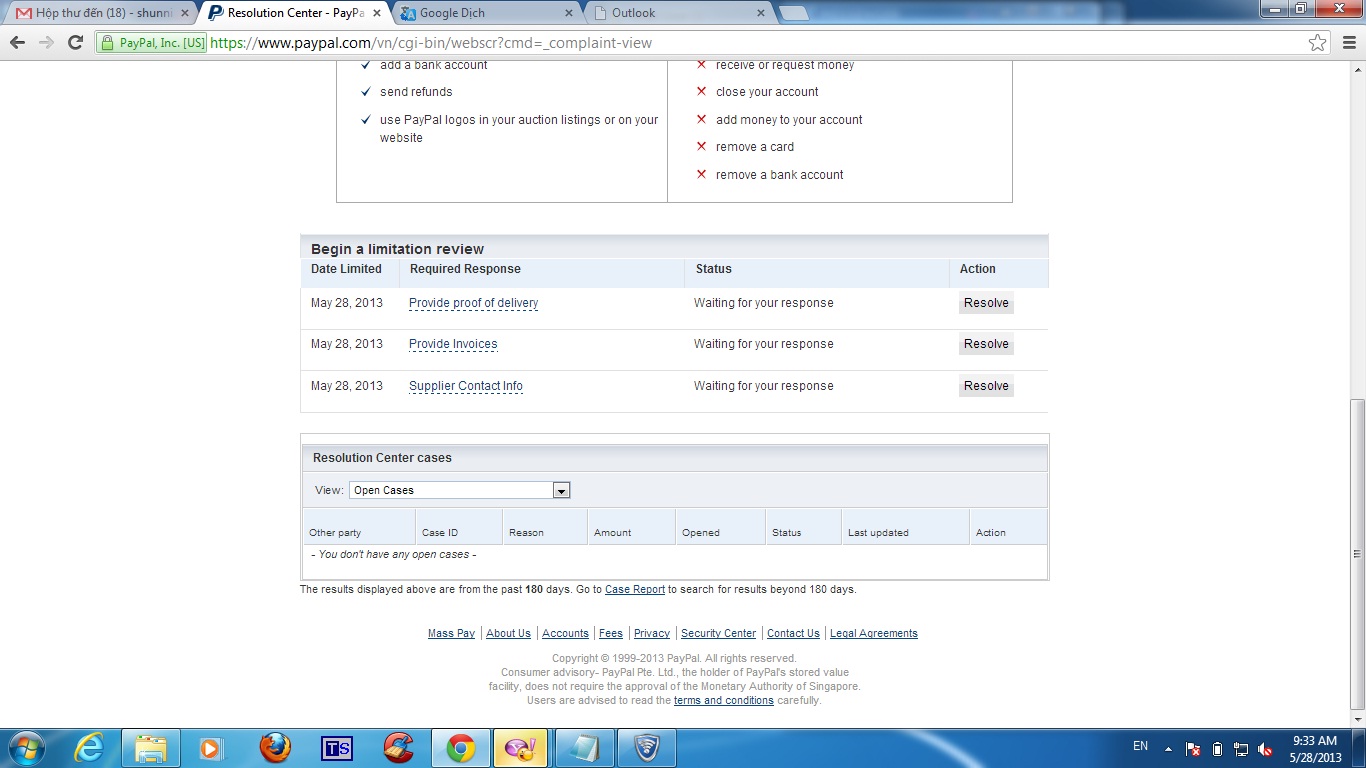1366x768 pixels.
Task: Open the Chrome menu icon
Action: click(x=1347, y=43)
